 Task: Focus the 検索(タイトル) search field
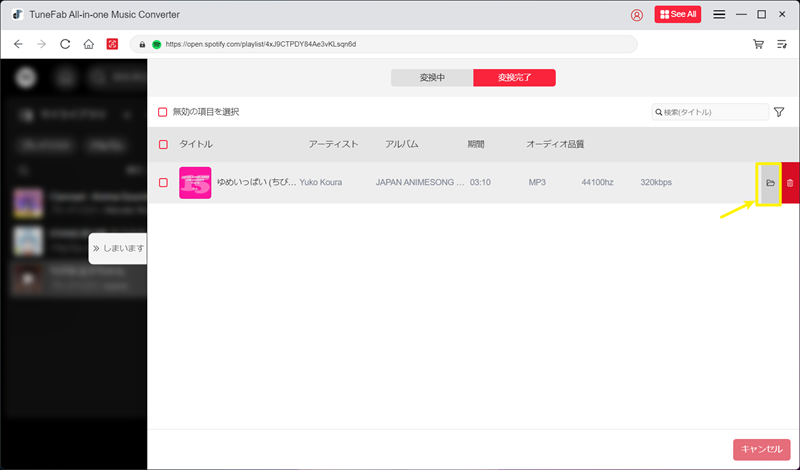(710, 112)
